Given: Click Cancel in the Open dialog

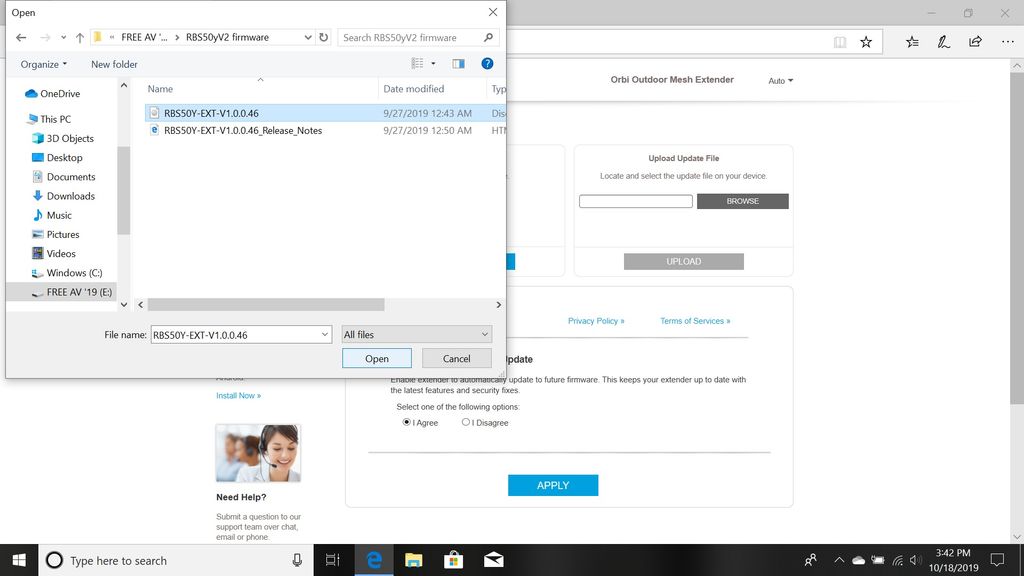Looking at the screenshot, I should click(x=456, y=359).
